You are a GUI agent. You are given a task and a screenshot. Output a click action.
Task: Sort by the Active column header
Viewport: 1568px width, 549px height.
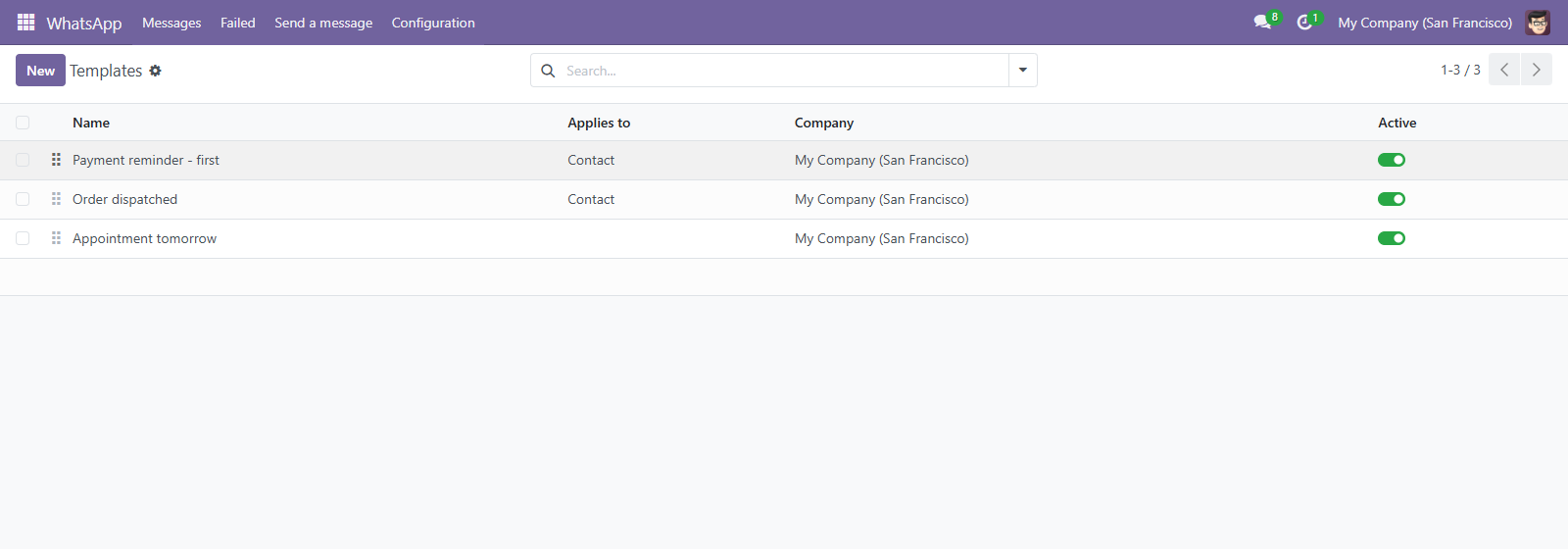[x=1397, y=123]
